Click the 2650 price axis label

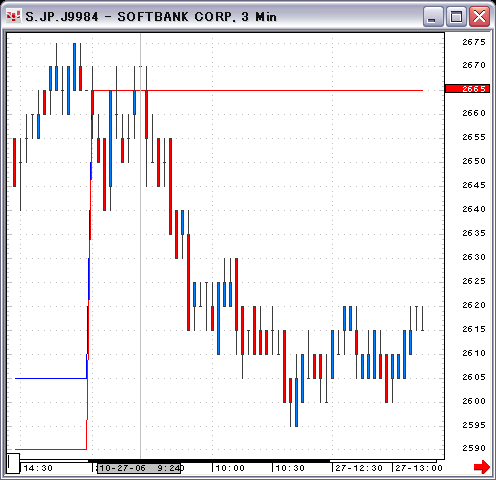click(474, 161)
